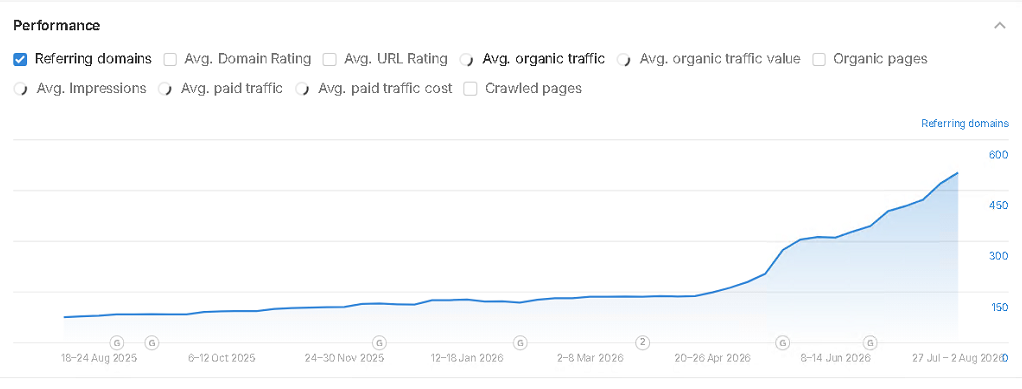Click the Referring domains axis label
The image size is (1022, 389).
965,123
